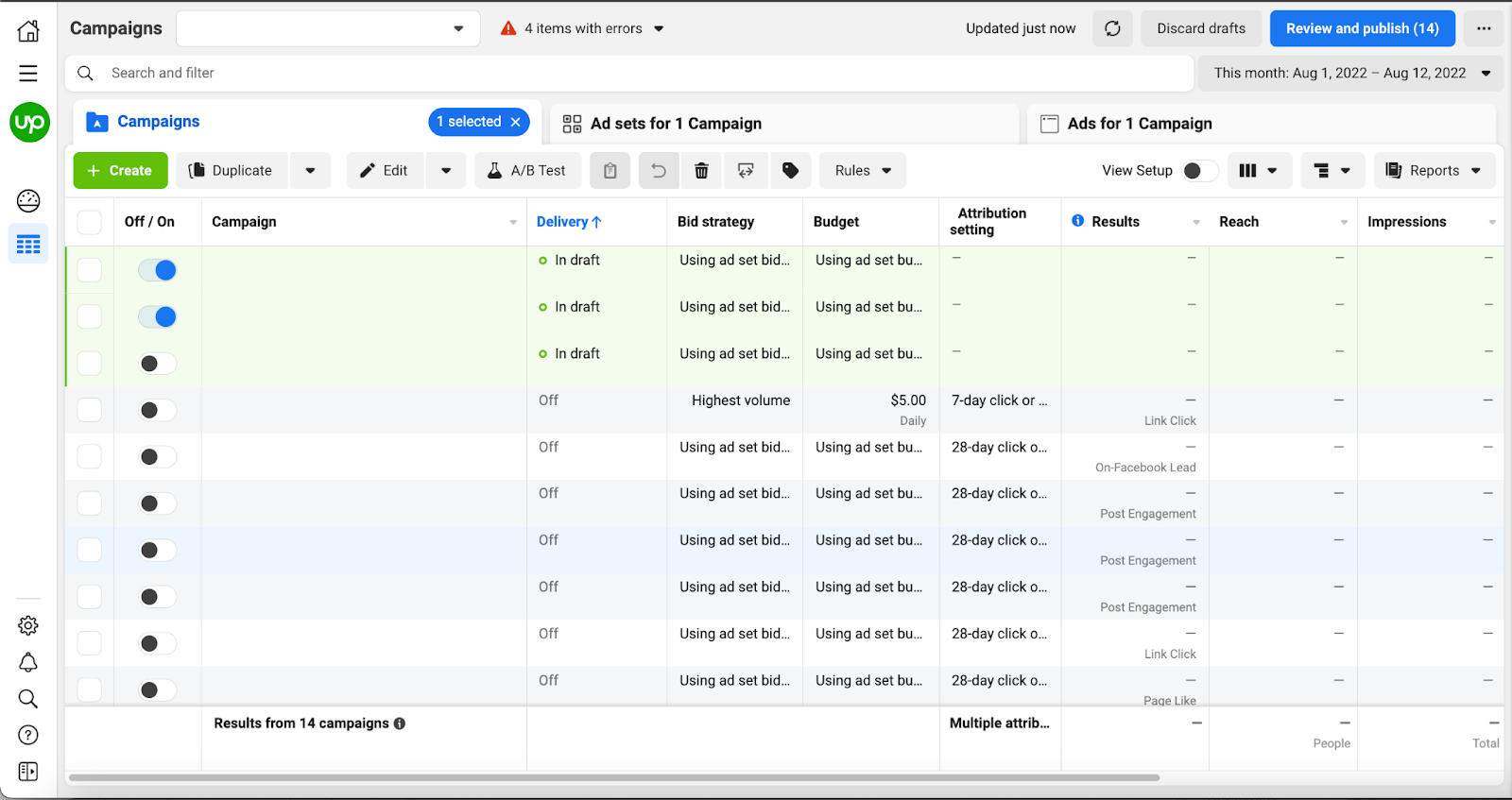This screenshot has height=800, width=1512.
Task: Click the tag label icon
Action: click(791, 171)
